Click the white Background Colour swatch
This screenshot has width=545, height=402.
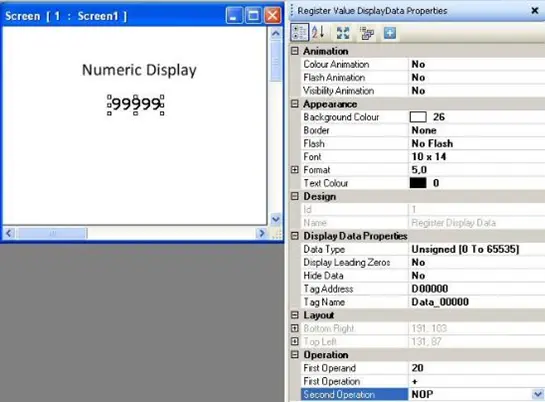pos(418,117)
